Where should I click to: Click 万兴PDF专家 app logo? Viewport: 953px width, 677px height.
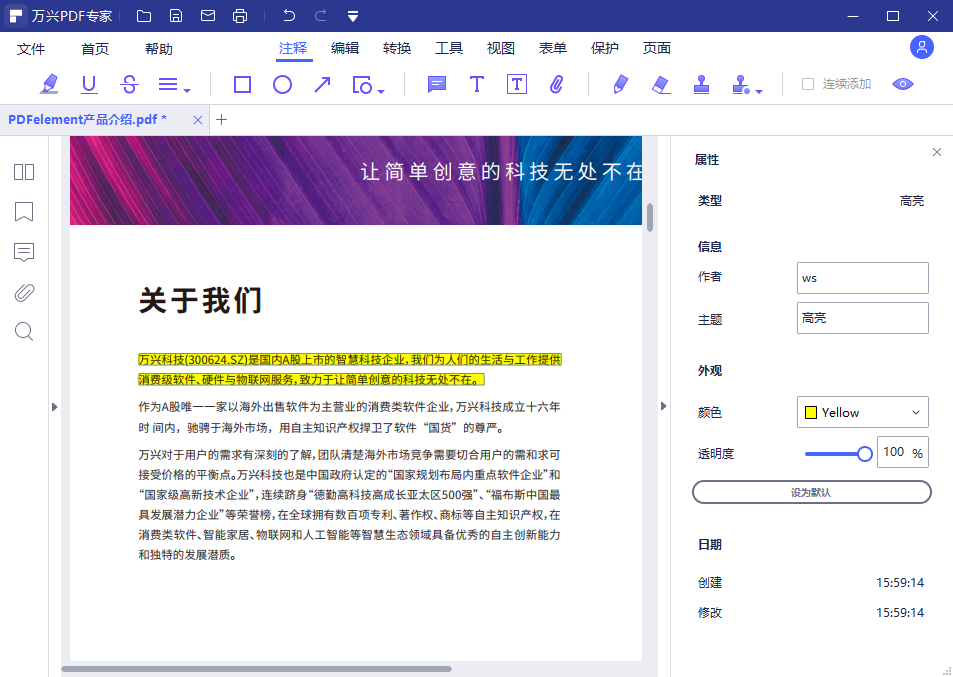[x=16, y=16]
